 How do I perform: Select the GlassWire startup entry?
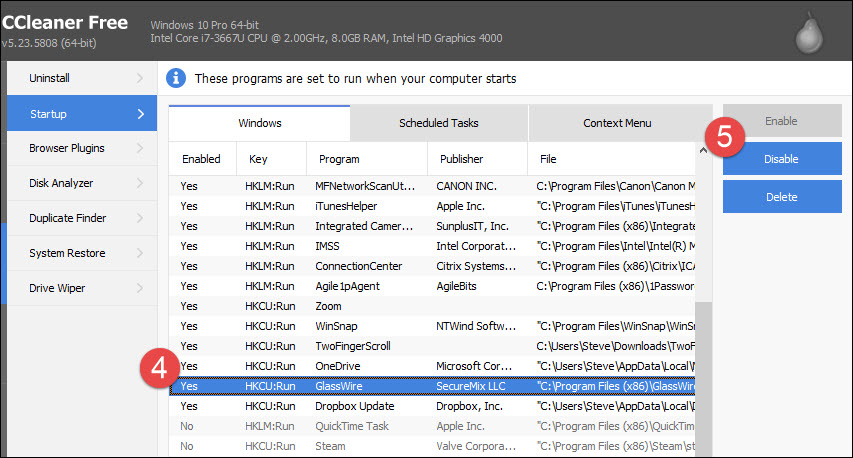[x=432, y=386]
